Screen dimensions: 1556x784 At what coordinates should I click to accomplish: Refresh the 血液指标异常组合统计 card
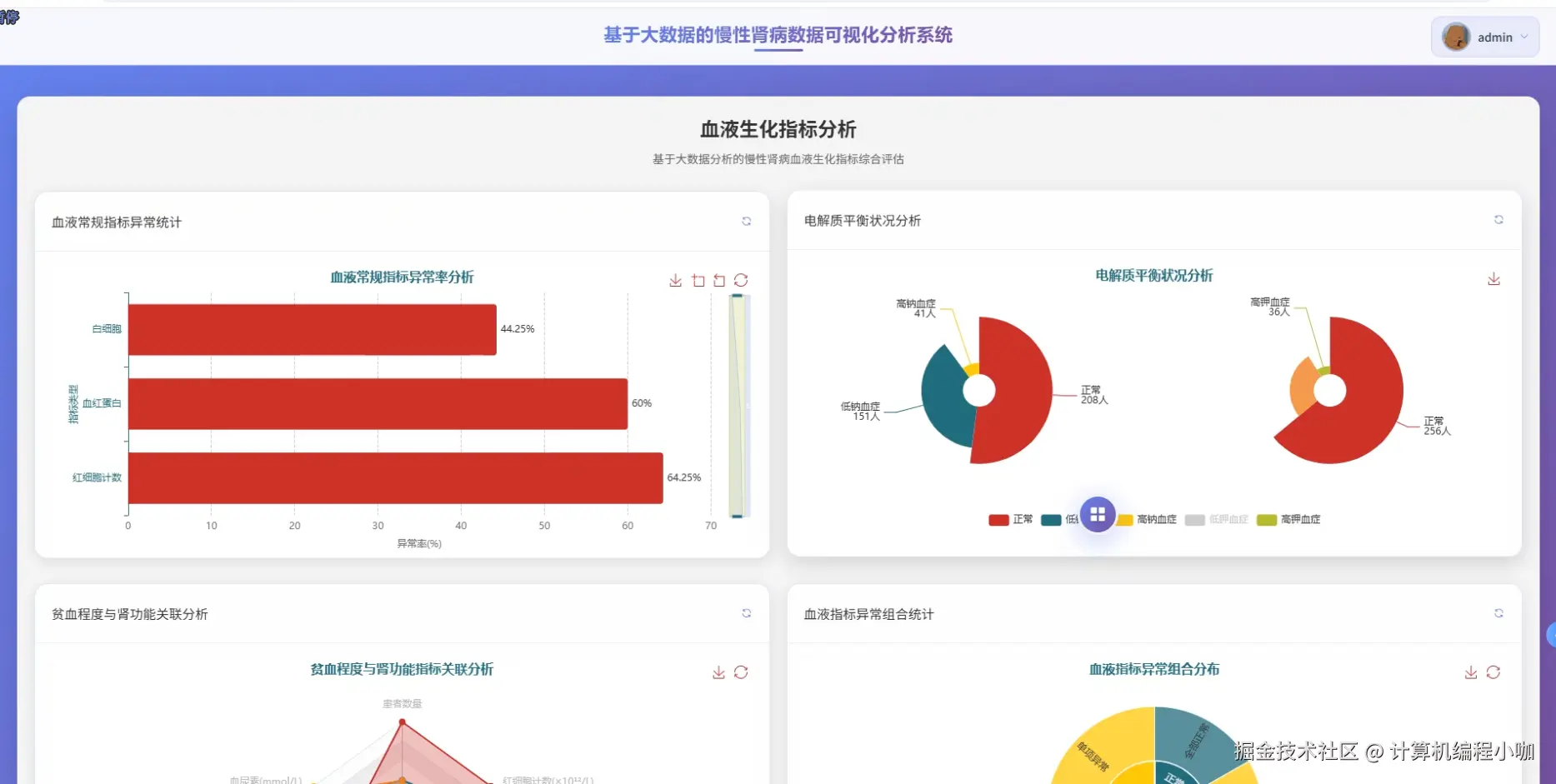1498,613
